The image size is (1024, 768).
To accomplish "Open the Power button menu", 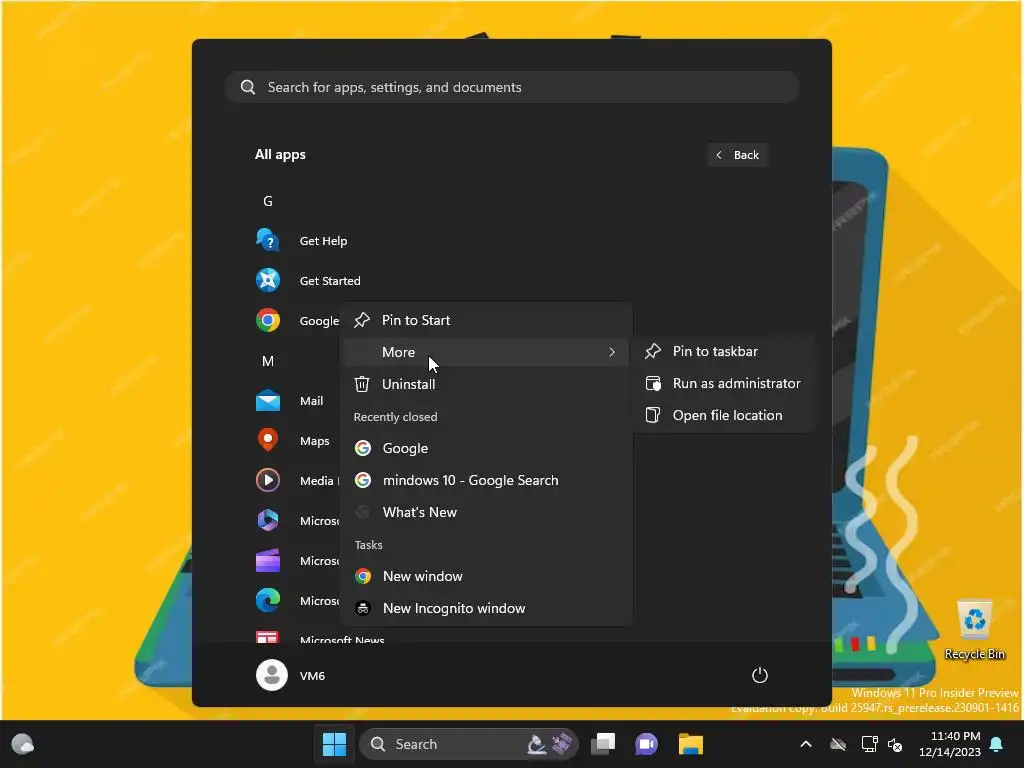I will (x=760, y=675).
